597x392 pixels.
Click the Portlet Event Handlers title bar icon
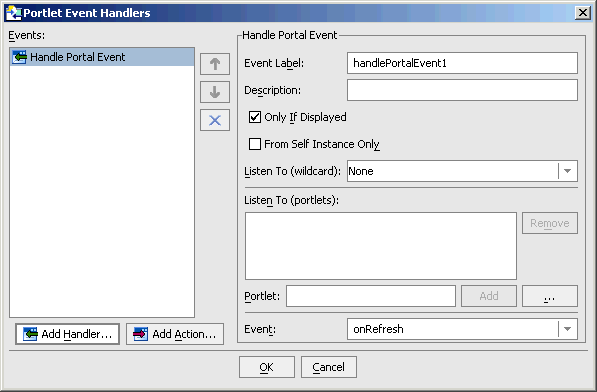[14, 13]
